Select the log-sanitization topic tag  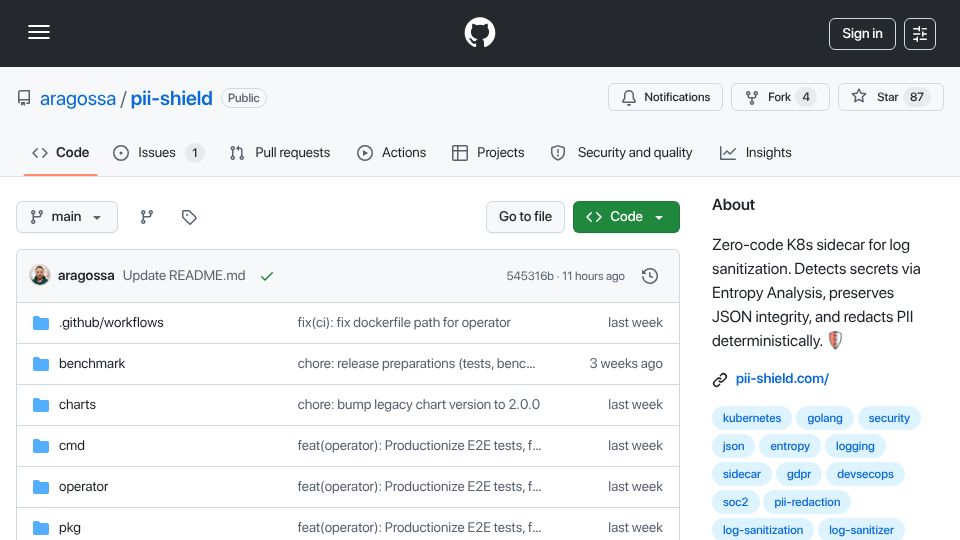[x=763, y=530]
